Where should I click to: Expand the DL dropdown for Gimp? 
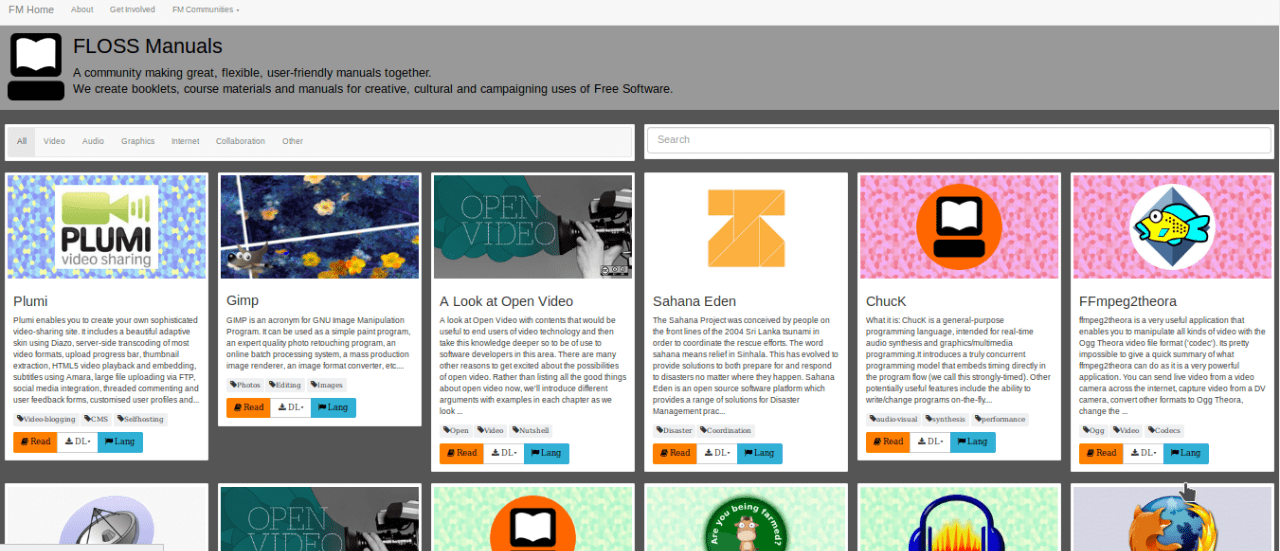(290, 408)
